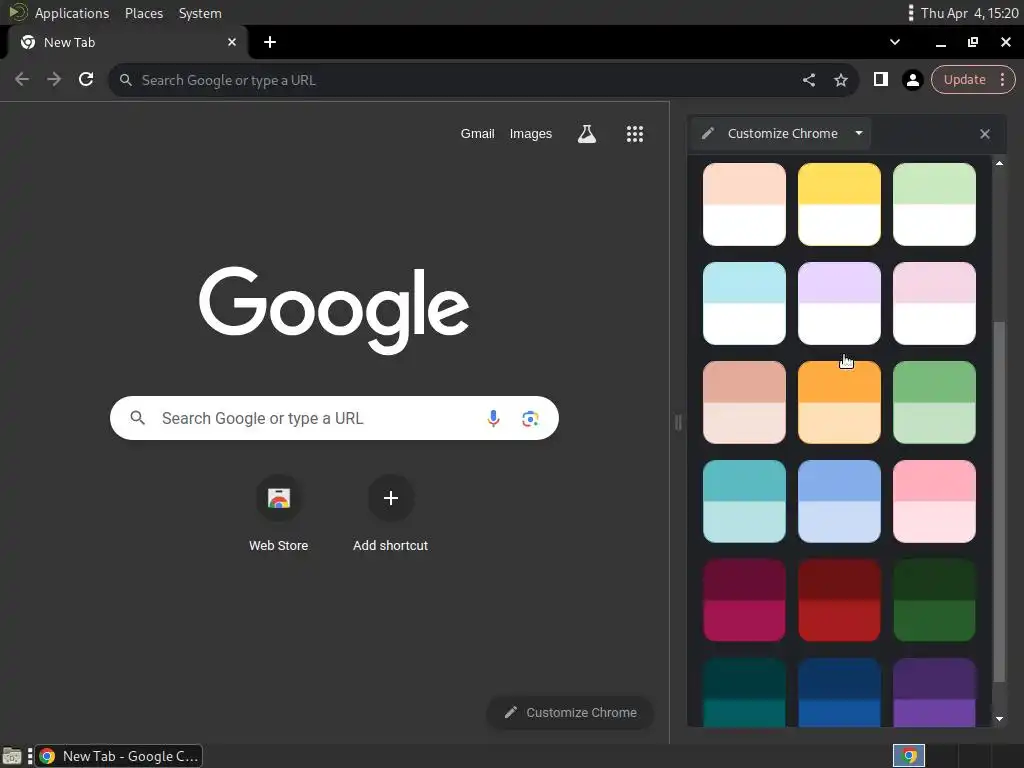1024x768 pixels.
Task: Focus the address bar URL field
Action: (x=457, y=80)
